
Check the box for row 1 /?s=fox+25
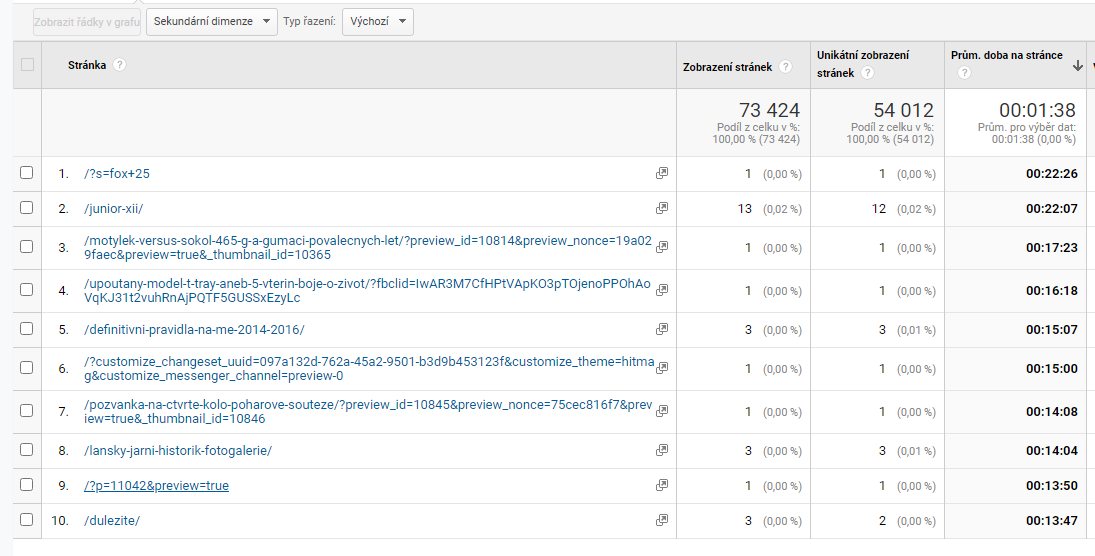(x=27, y=173)
